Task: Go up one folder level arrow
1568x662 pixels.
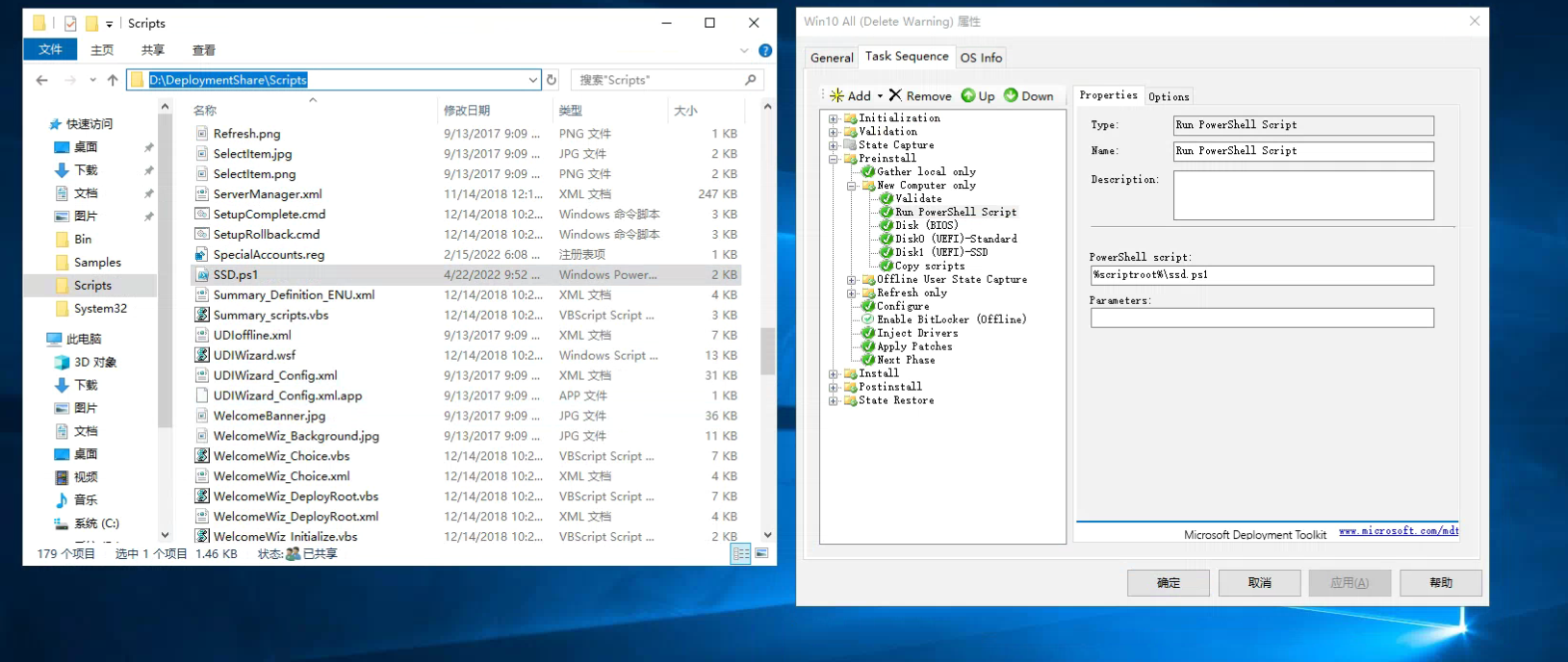Action: point(113,80)
